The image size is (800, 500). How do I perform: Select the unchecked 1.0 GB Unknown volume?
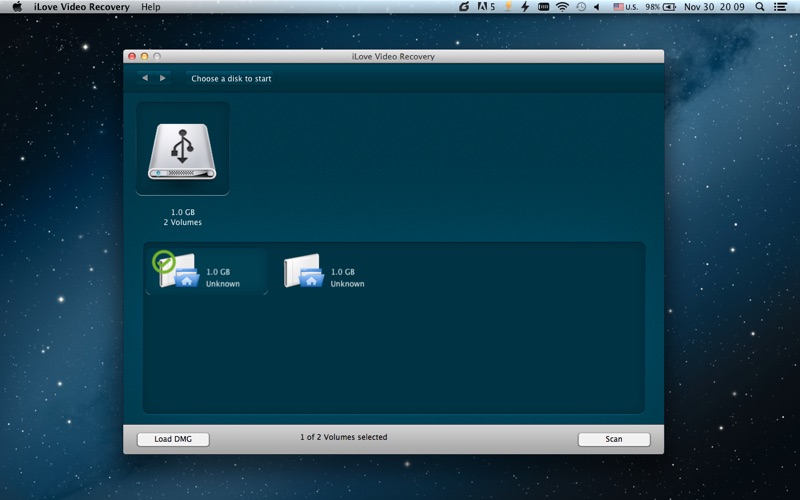[x=324, y=271]
